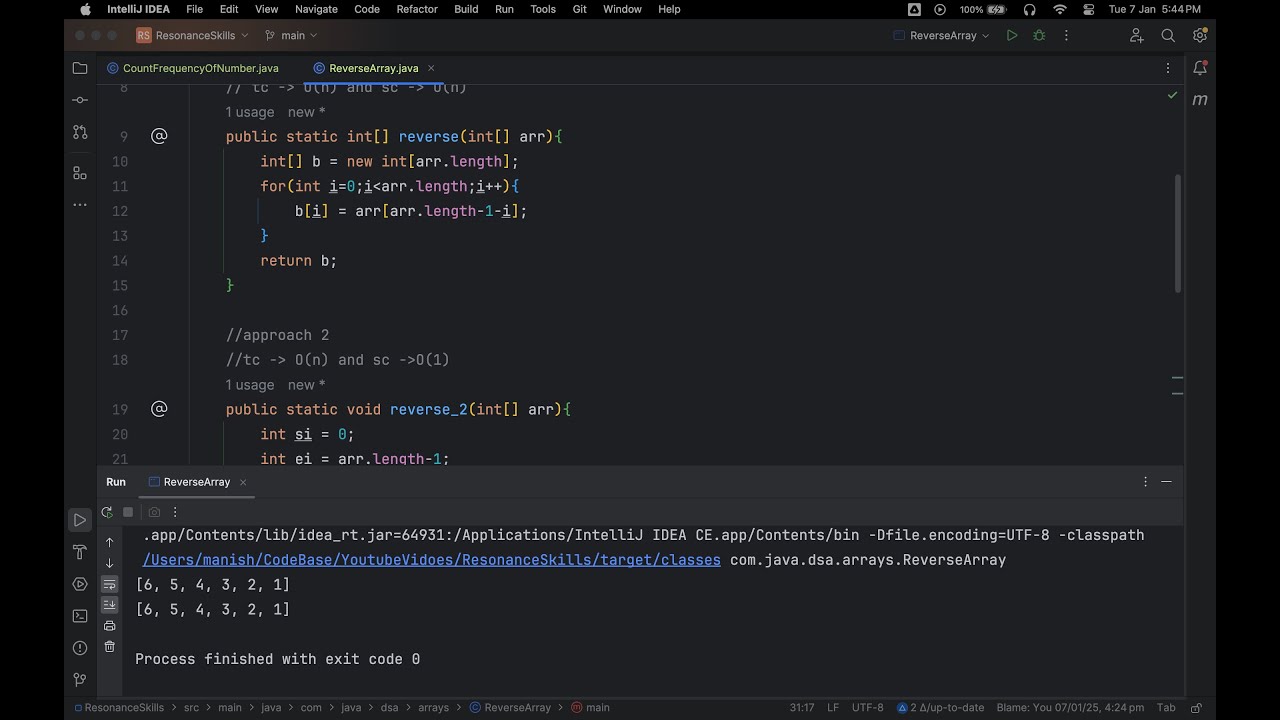Image resolution: width=1280 pixels, height=720 pixels.
Task: Open Notifications bell icon
Action: point(1200,68)
